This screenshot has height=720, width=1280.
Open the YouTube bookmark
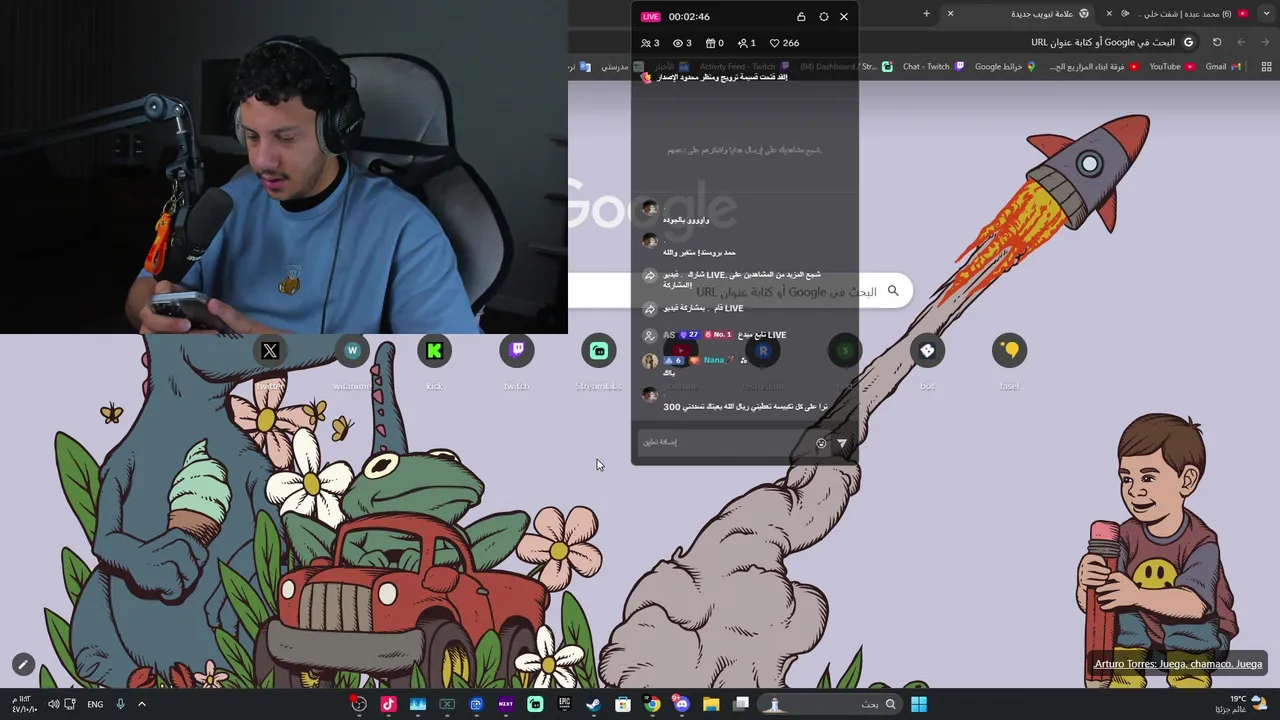(1171, 67)
